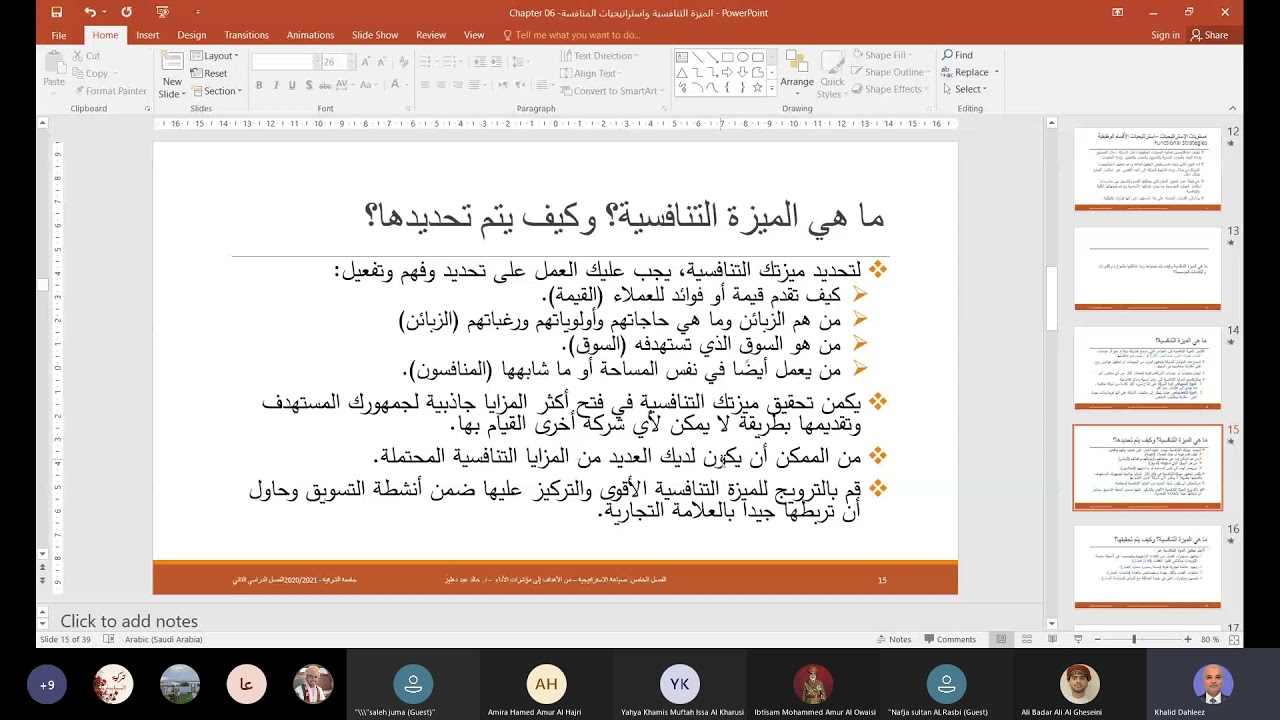Click the Reset slide button

click(209, 73)
